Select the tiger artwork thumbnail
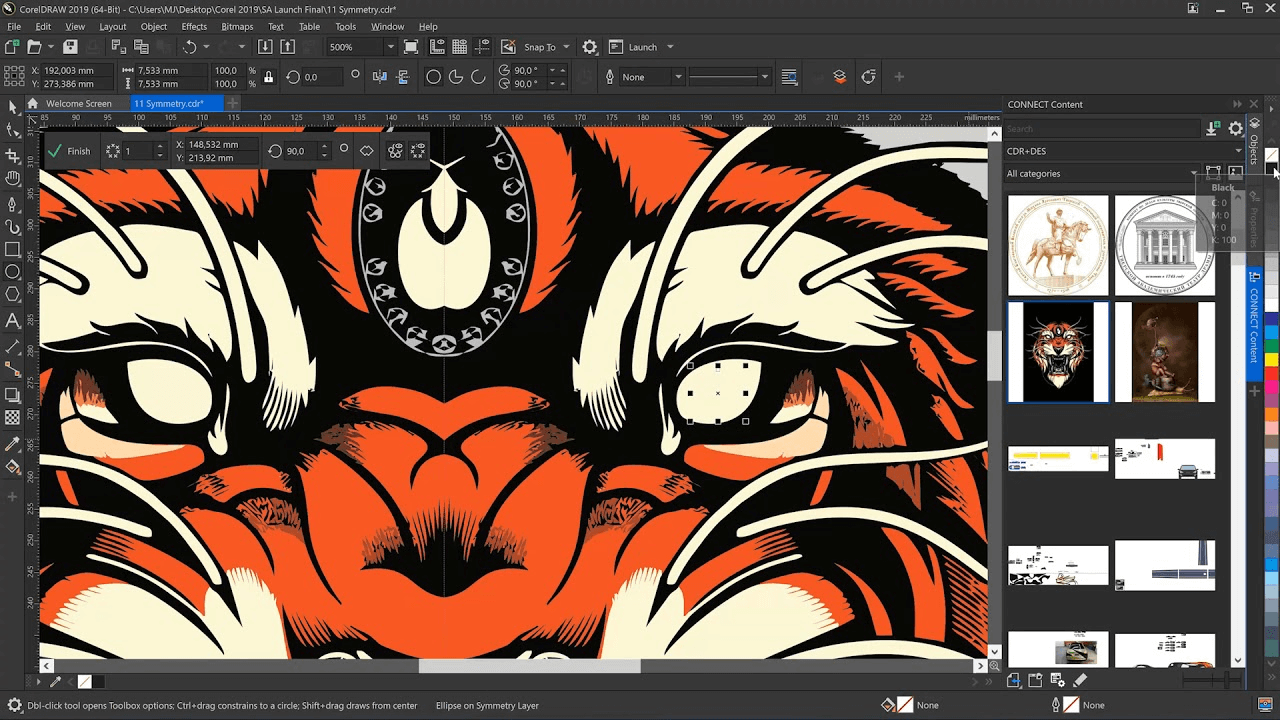The width and height of the screenshot is (1280, 720). pos(1058,352)
